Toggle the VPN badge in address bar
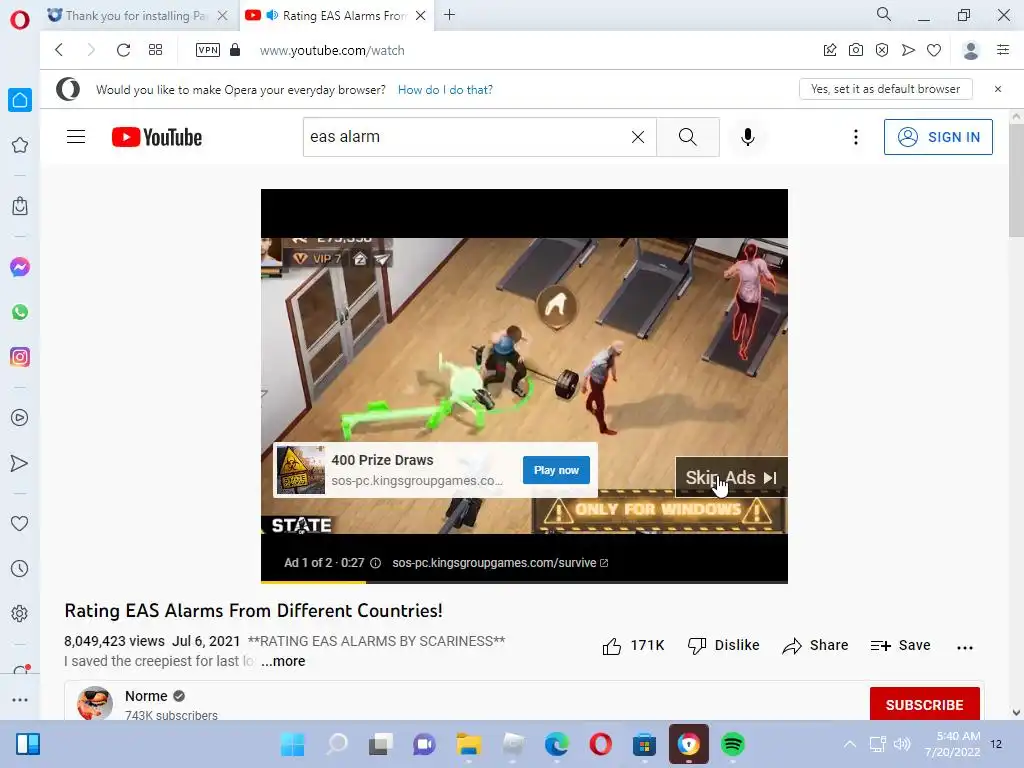Viewport: 1024px width, 768px height. click(208, 50)
